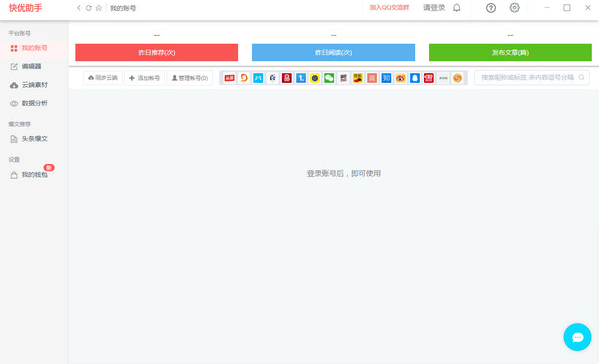Select the yellow circle platform icon
The height and width of the screenshot is (364, 603).
pyautogui.click(x=315, y=78)
